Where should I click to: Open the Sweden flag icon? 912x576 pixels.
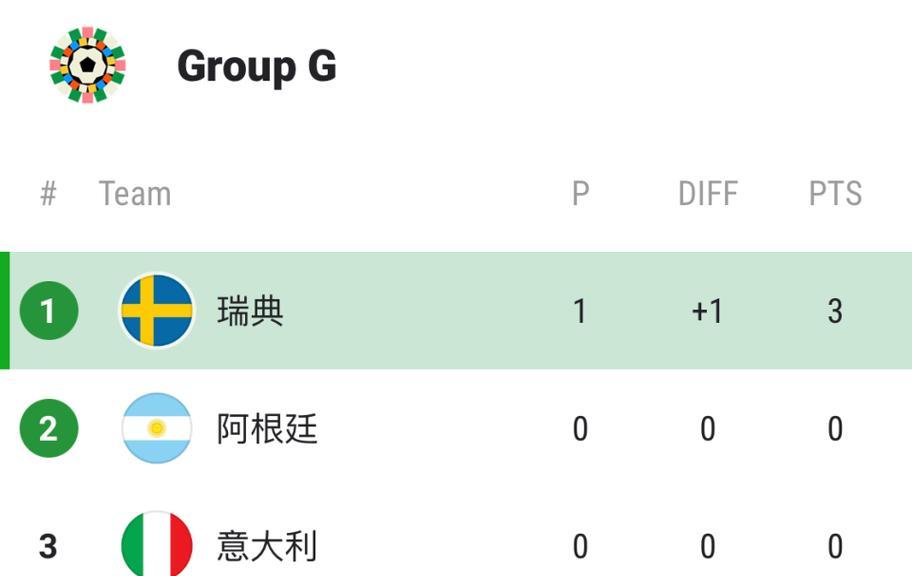coord(156,310)
